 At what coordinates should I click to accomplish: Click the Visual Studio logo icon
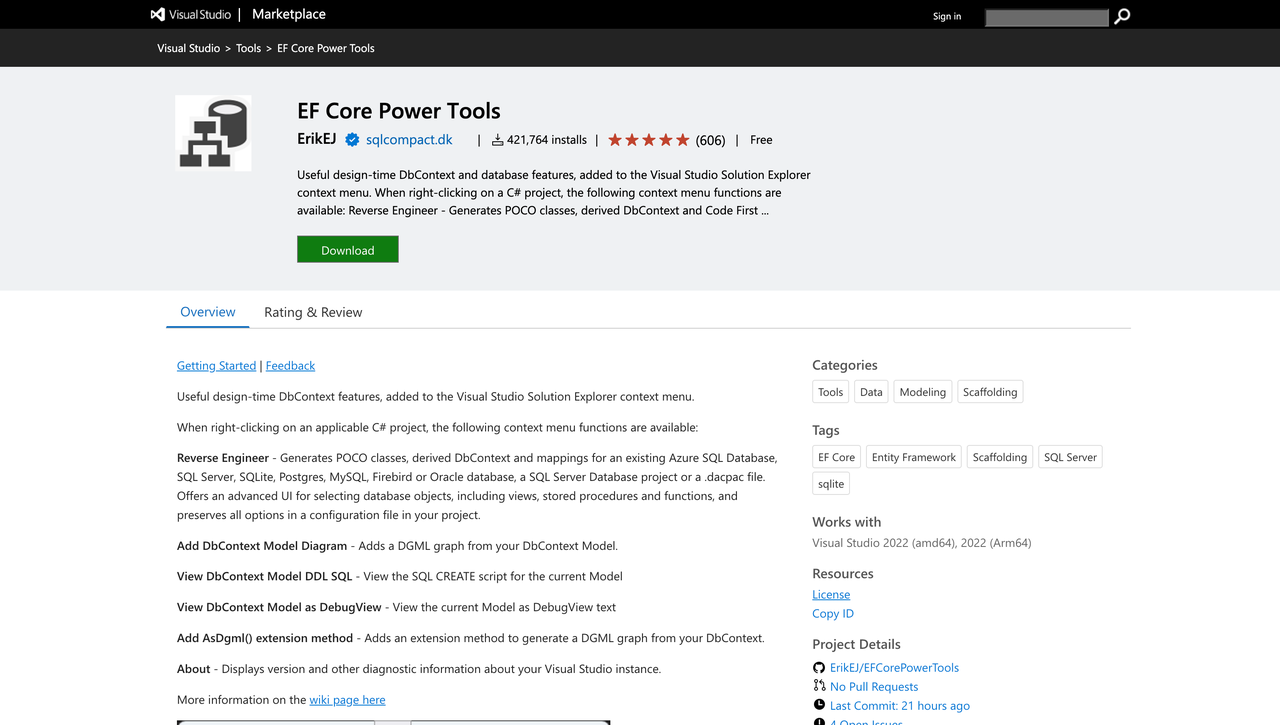[157, 15]
